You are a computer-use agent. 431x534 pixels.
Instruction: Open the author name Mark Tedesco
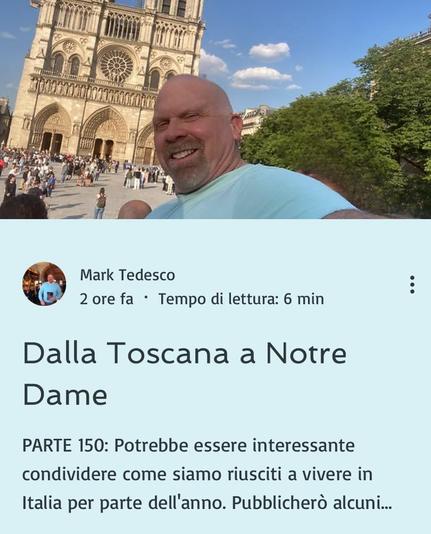click(127, 275)
